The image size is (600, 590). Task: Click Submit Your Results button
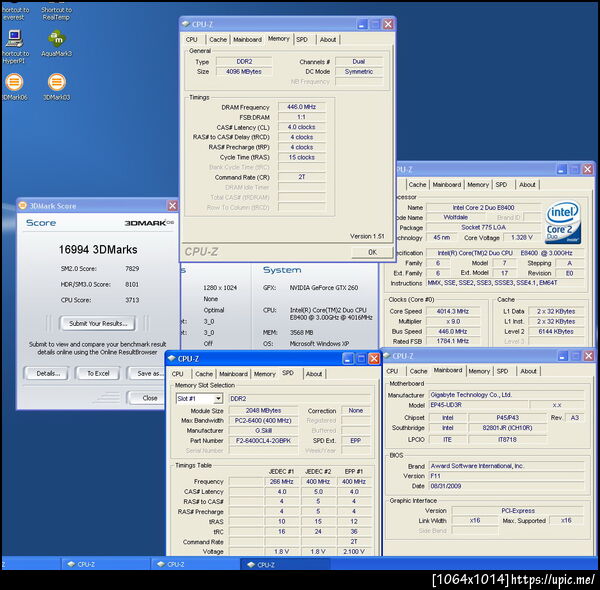tap(98, 323)
